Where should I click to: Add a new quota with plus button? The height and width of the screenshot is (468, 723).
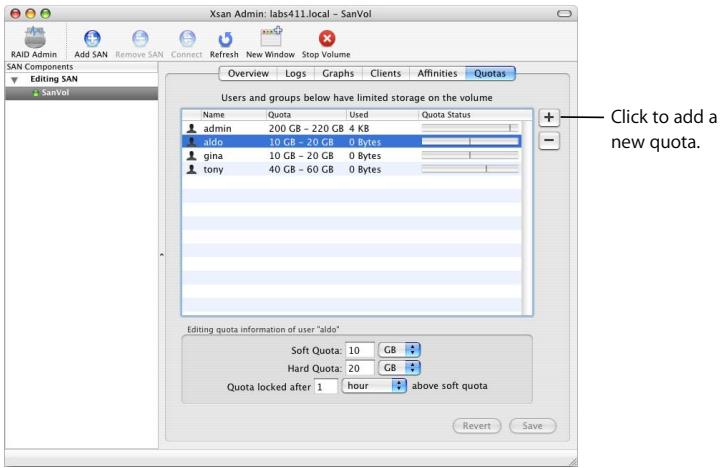point(549,117)
